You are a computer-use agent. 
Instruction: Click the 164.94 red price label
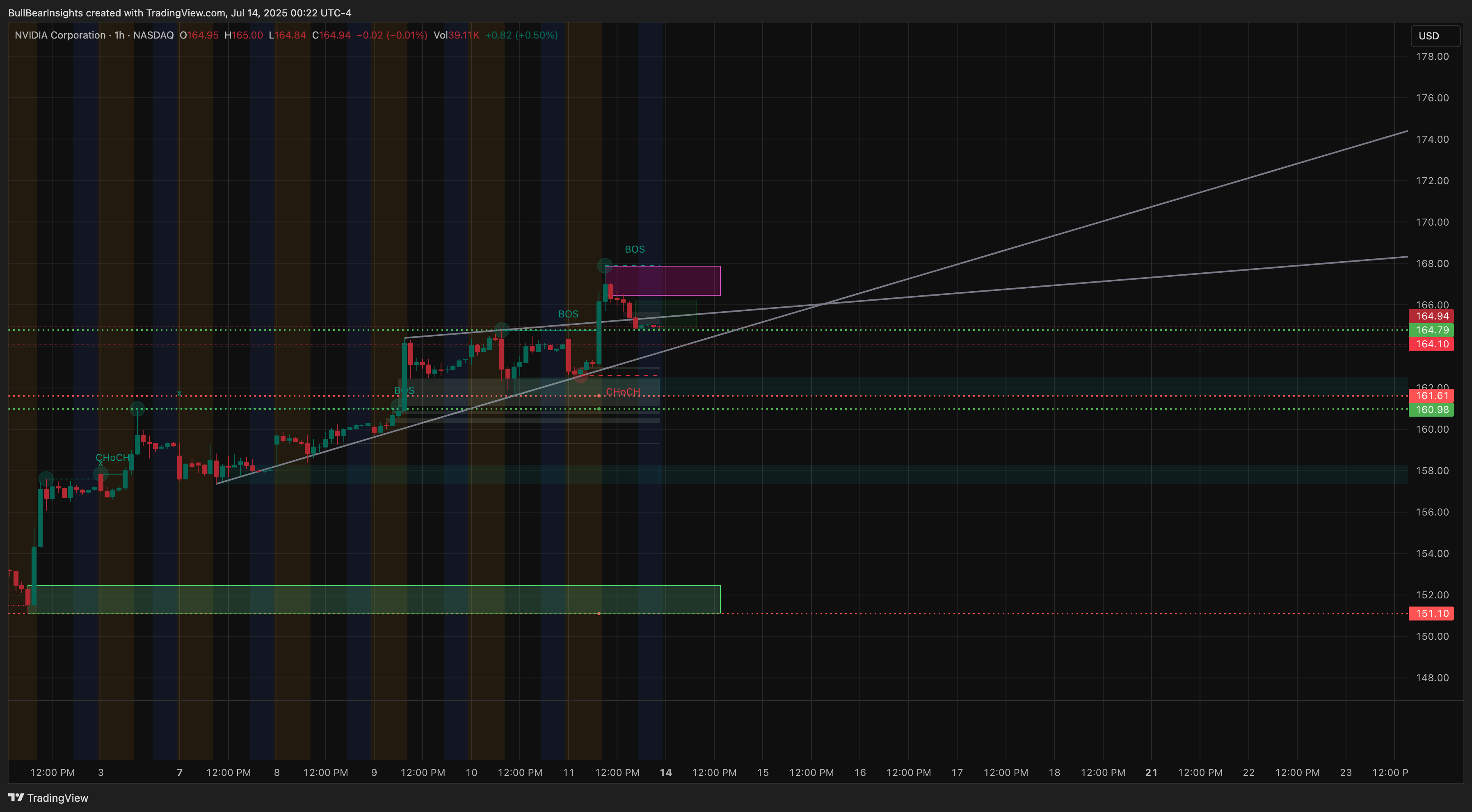1431,316
